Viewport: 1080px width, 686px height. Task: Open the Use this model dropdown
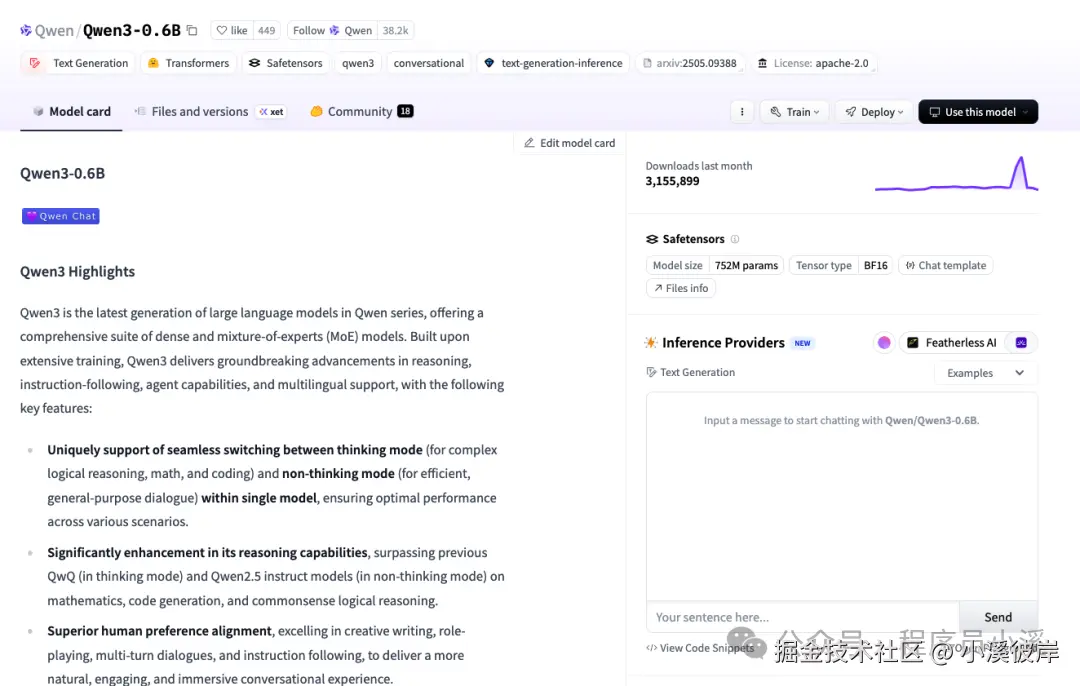pyautogui.click(x=978, y=112)
